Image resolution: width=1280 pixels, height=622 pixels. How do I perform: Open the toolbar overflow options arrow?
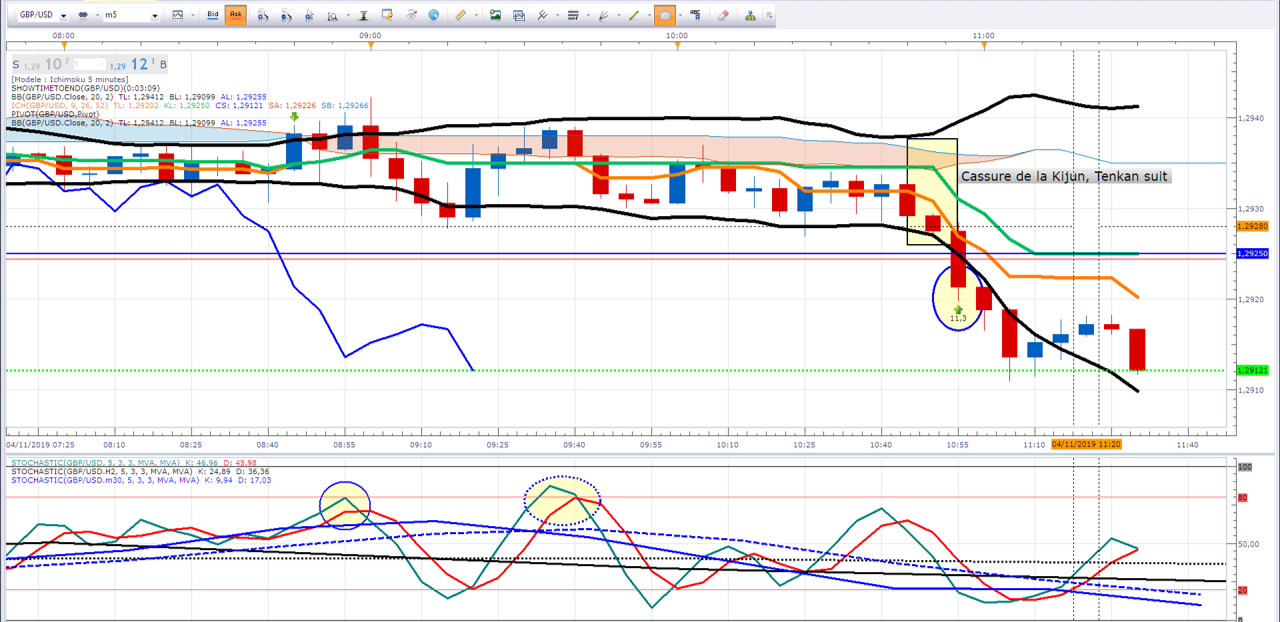pyautogui.click(x=769, y=16)
